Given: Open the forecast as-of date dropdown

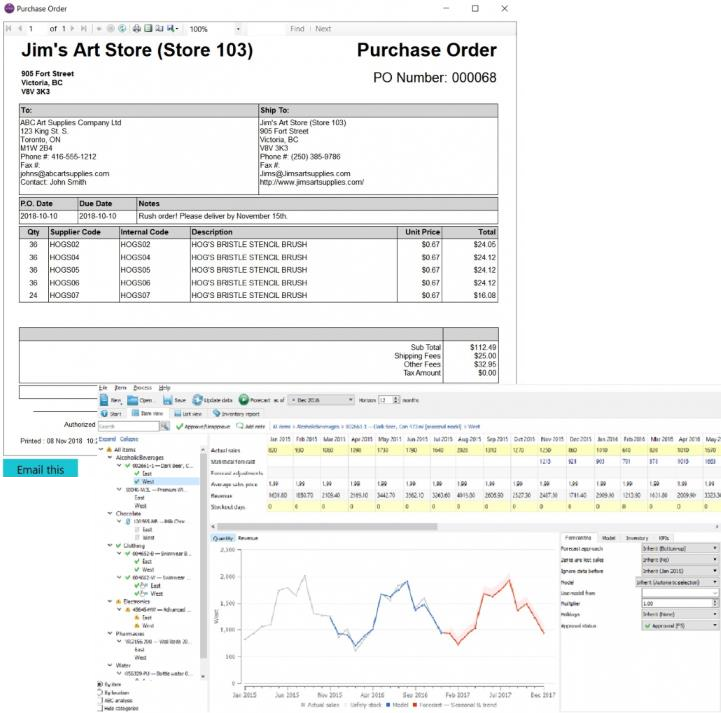Looking at the screenshot, I should [352, 399].
